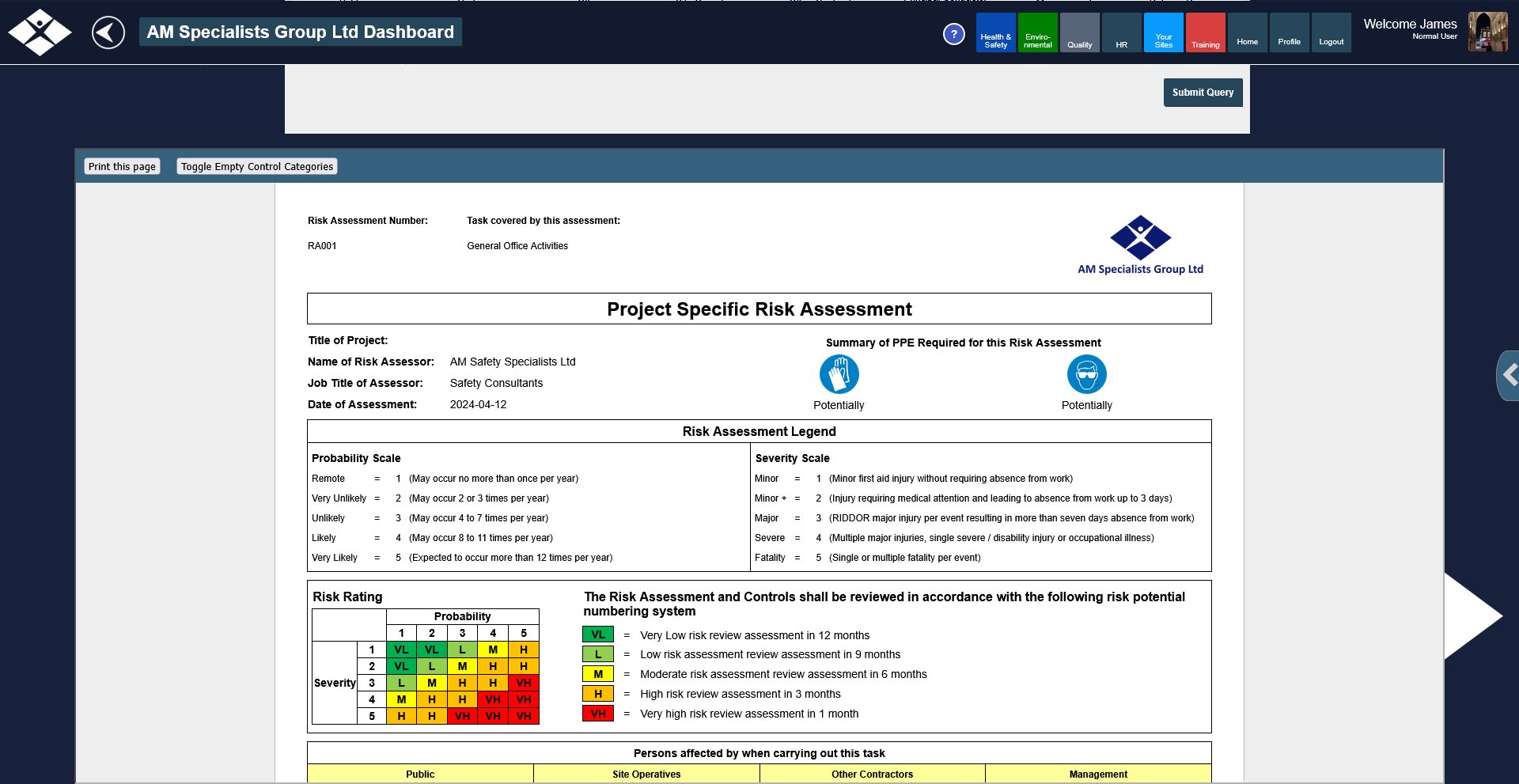Open the Profile tile
Viewport: 1519px width, 784px height.
tap(1290, 32)
